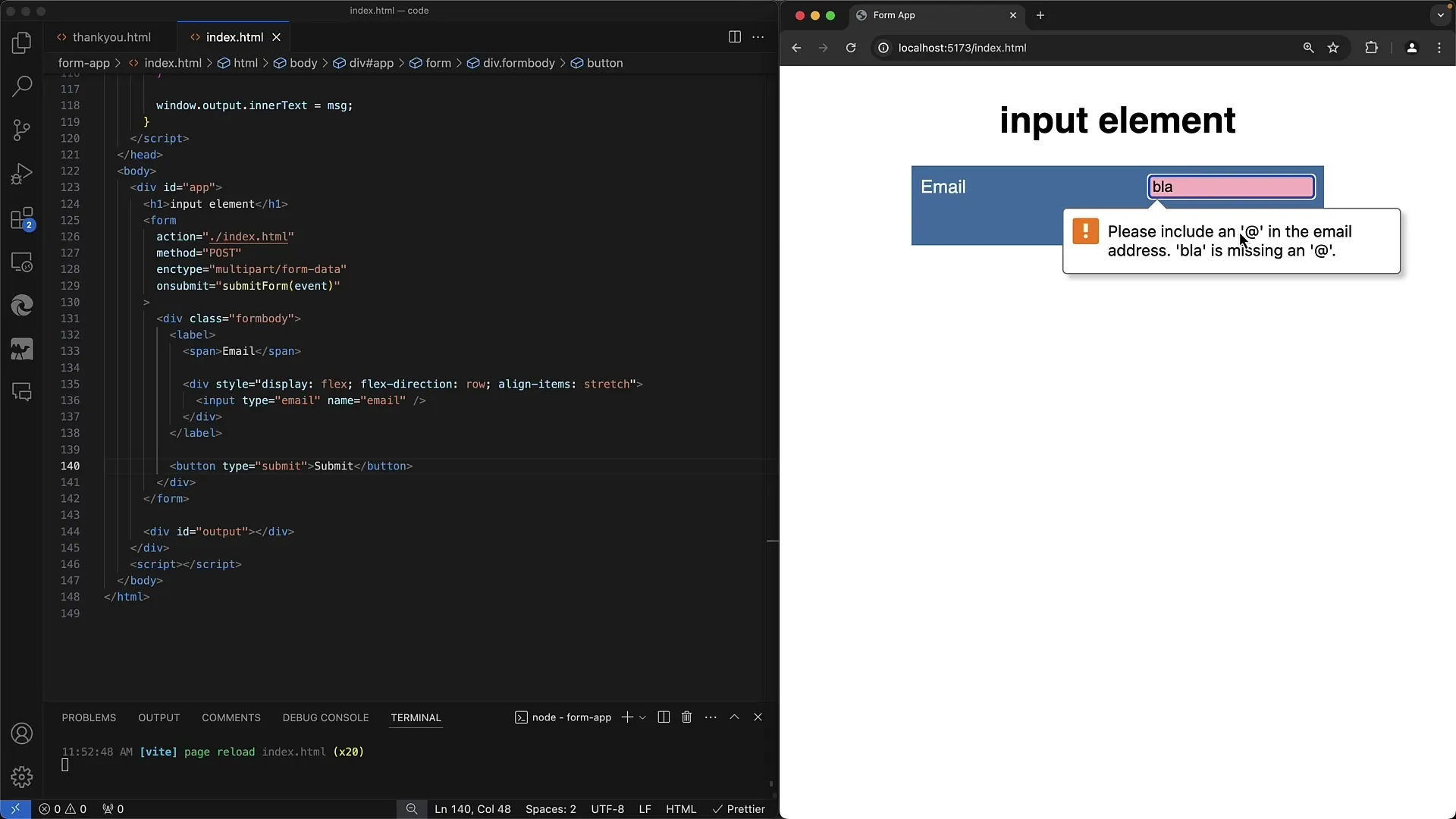Switch to the PROBLEMS tab
Image resolution: width=1456 pixels, height=819 pixels.
click(89, 717)
